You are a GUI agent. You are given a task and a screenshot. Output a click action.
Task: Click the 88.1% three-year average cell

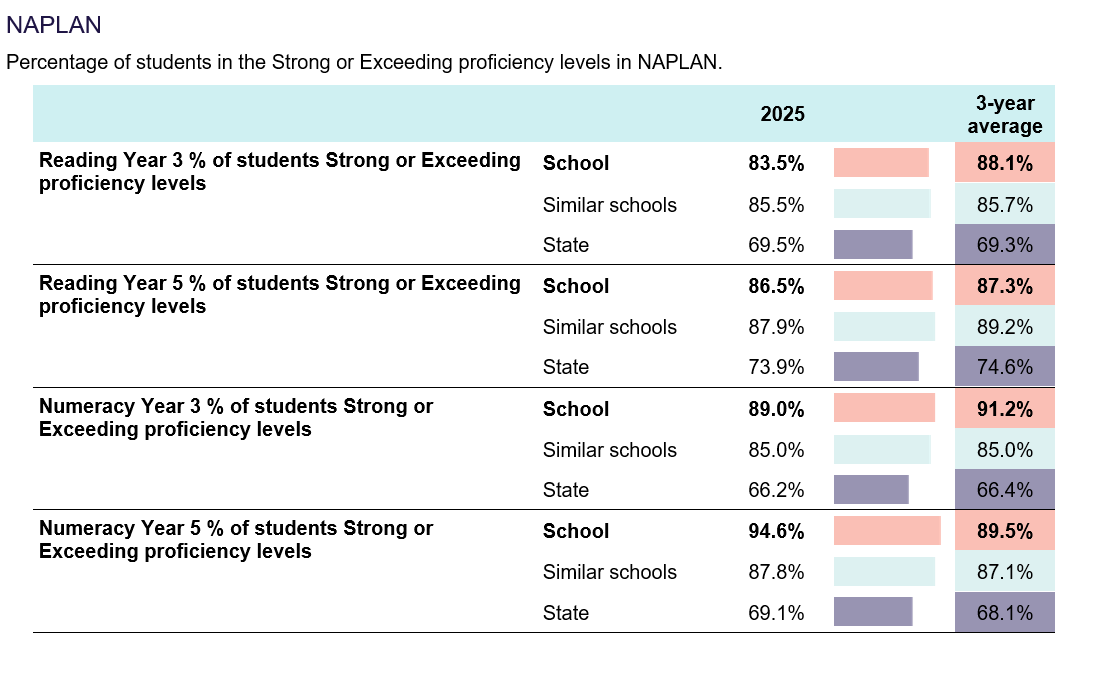(1005, 163)
